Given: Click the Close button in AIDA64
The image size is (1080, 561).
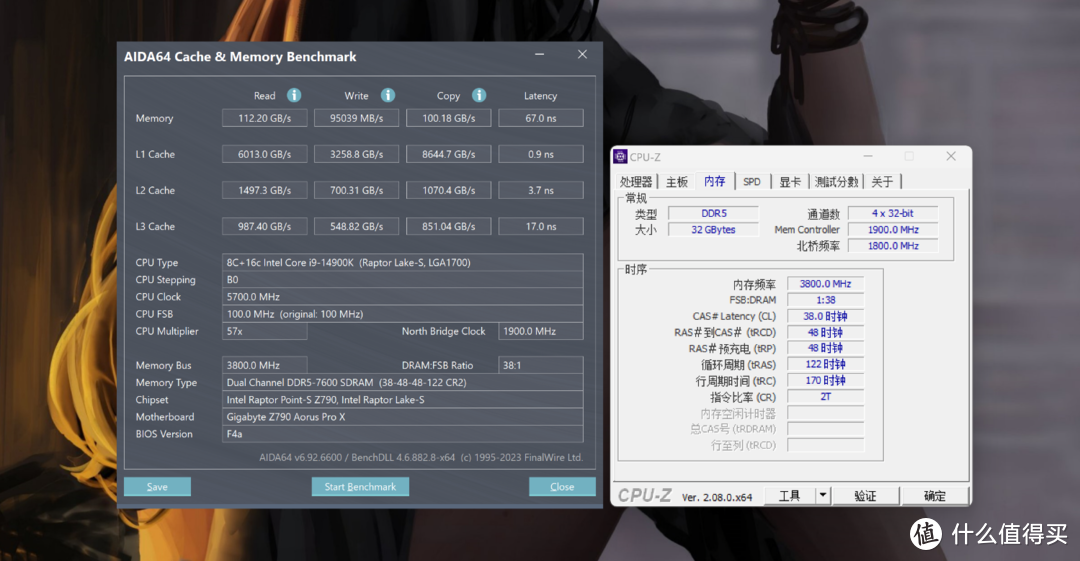Looking at the screenshot, I should (x=562, y=487).
